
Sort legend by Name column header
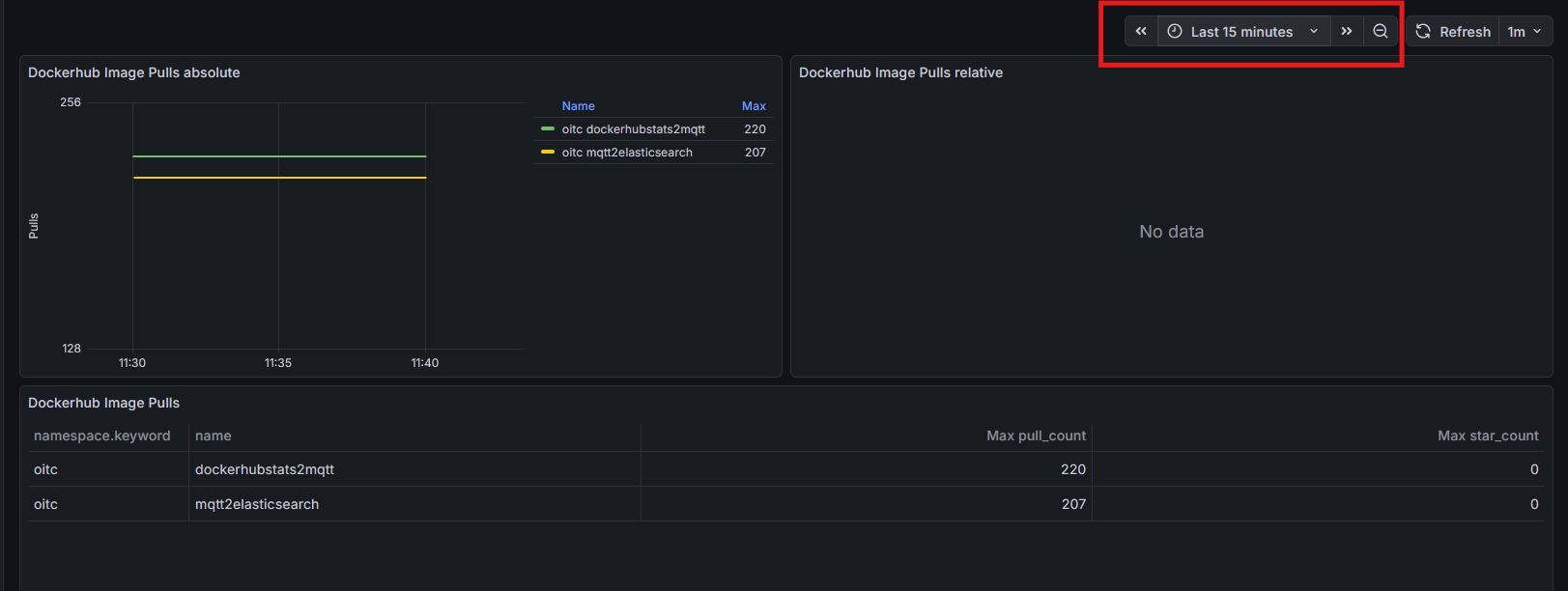tap(578, 106)
